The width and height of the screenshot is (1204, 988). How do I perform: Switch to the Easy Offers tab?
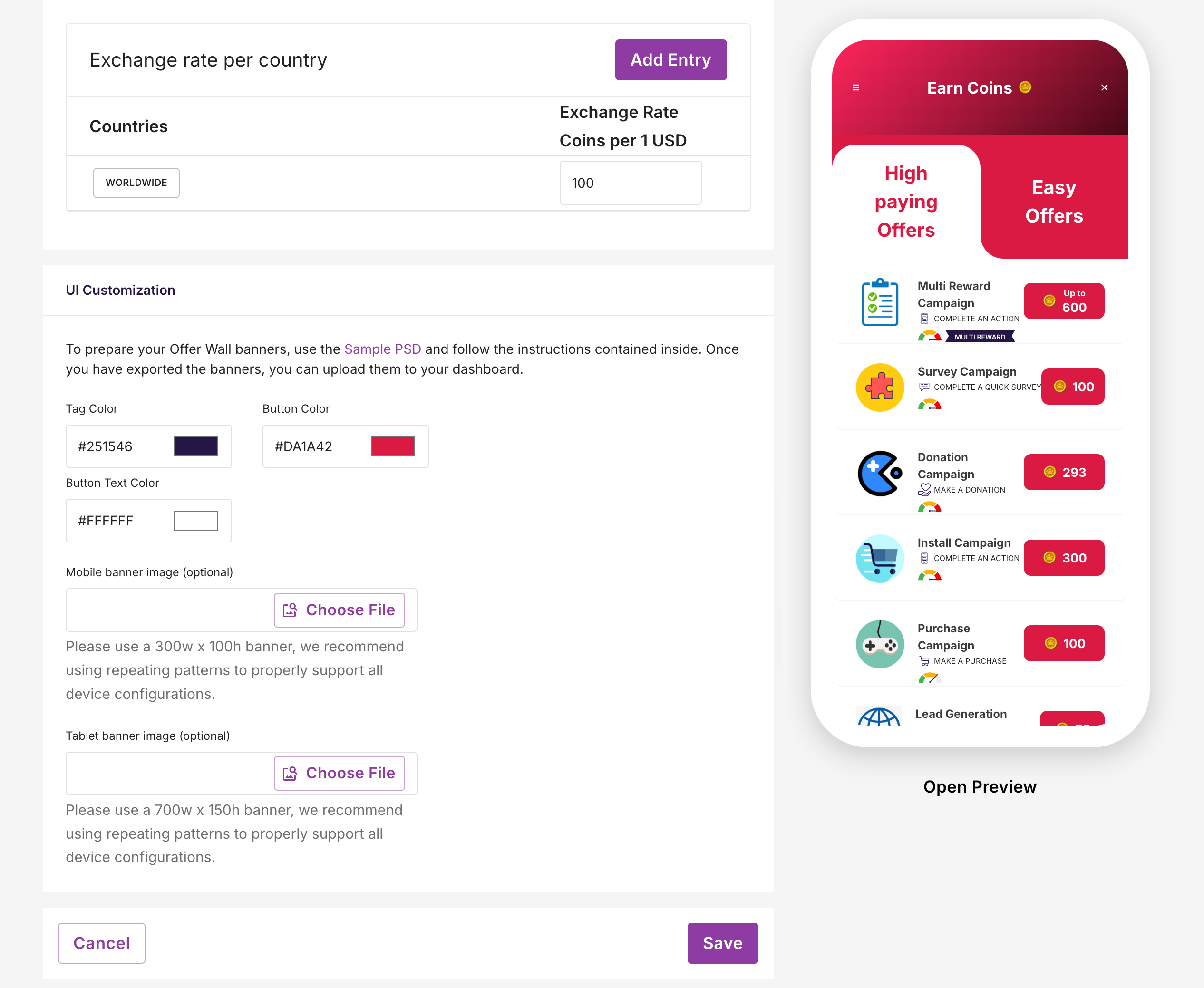point(1054,202)
